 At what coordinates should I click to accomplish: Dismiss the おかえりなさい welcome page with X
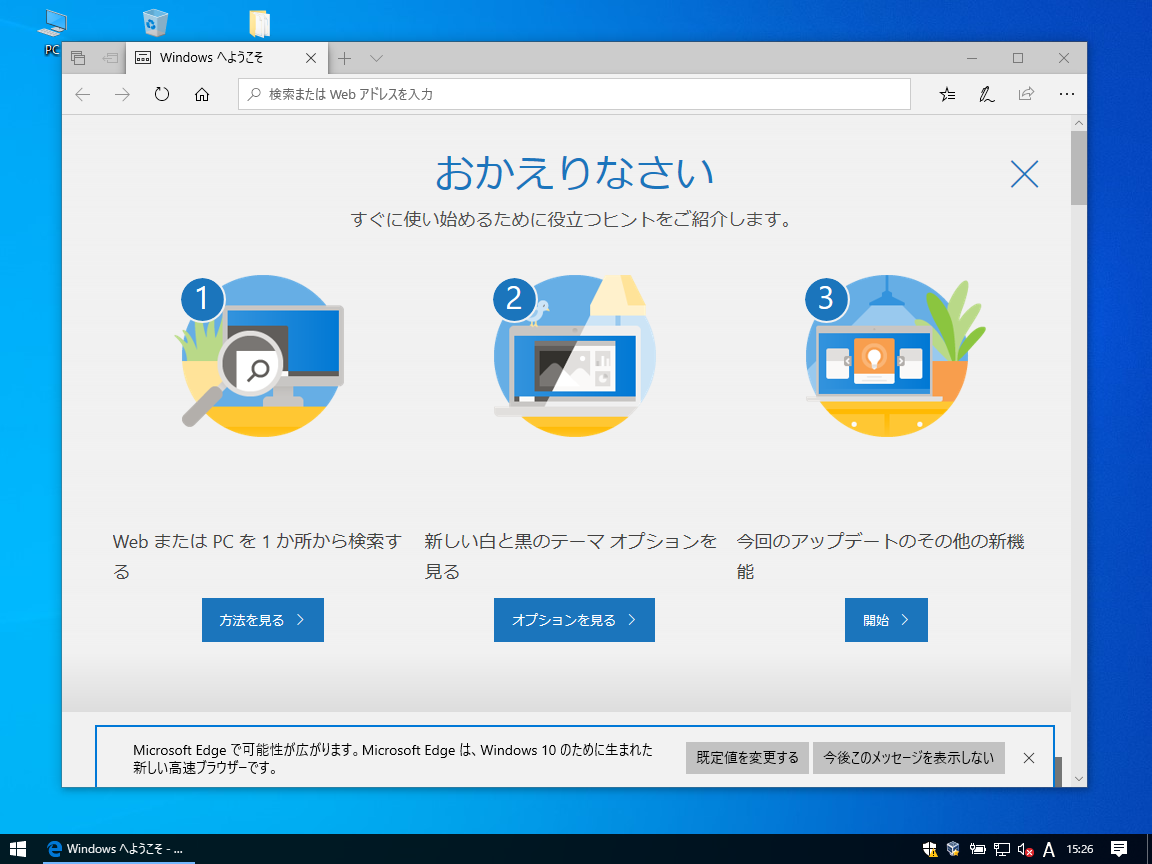click(1024, 174)
